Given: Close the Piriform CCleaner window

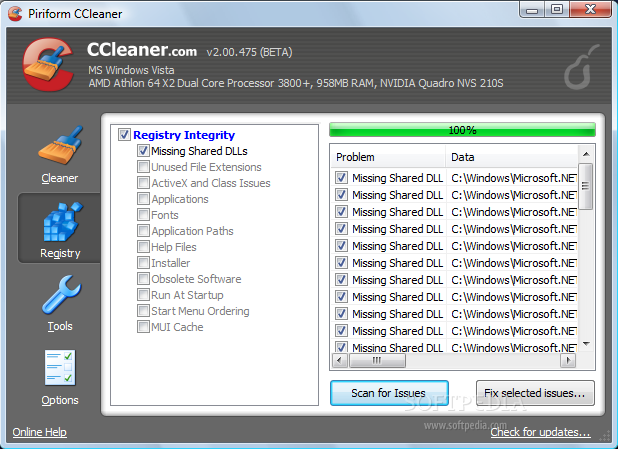Looking at the screenshot, I should pos(590,9).
